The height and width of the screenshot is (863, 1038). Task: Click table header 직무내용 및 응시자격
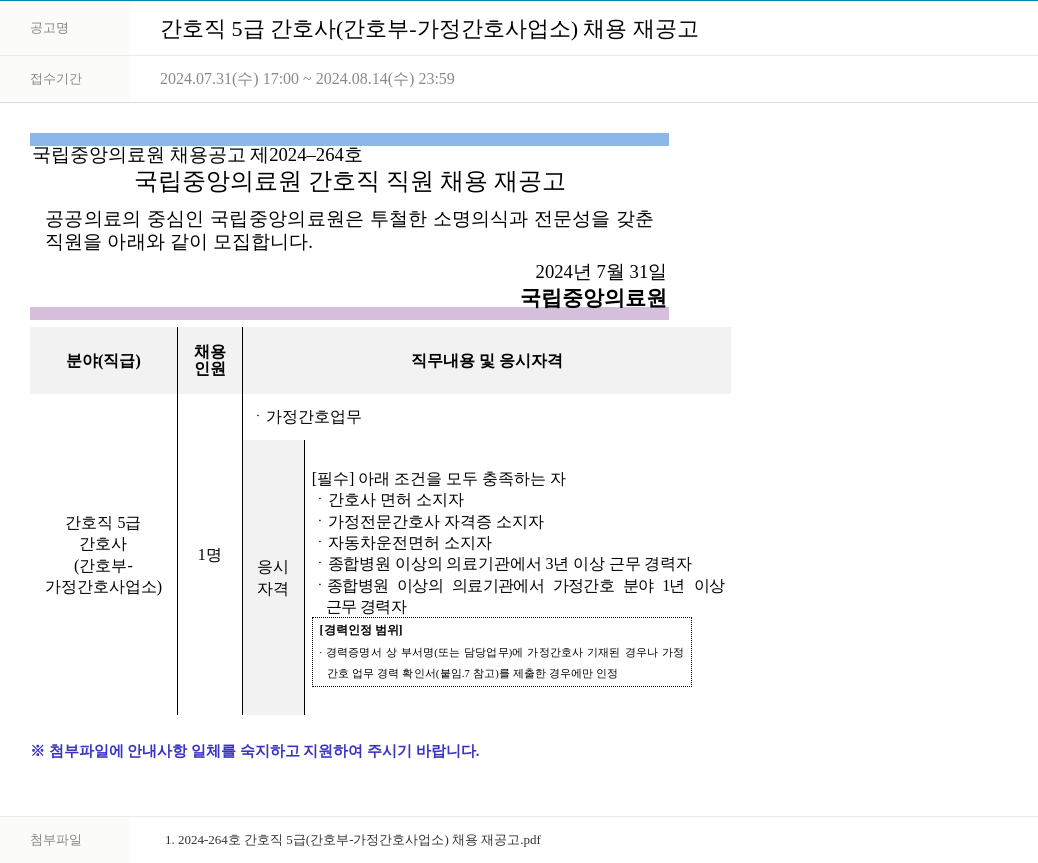487,361
